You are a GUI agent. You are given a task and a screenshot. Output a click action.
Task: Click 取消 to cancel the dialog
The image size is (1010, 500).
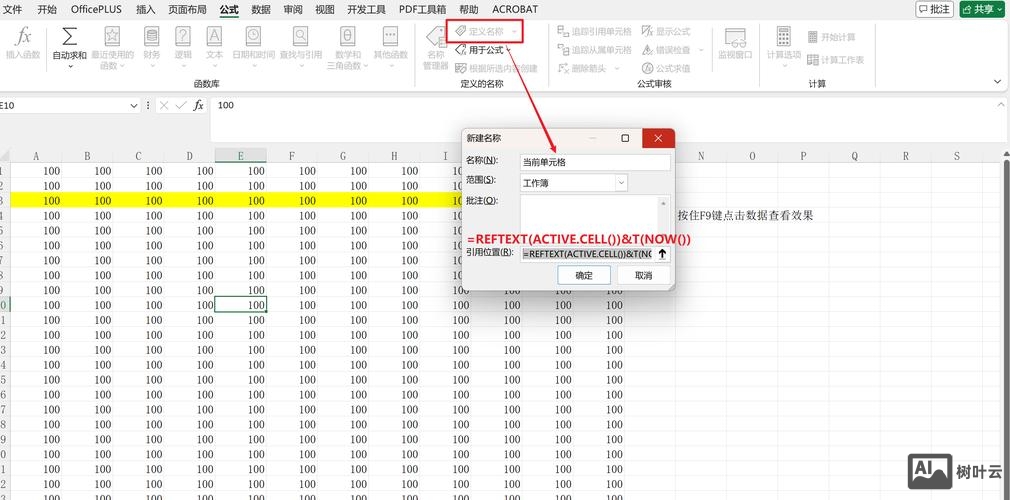coord(643,275)
